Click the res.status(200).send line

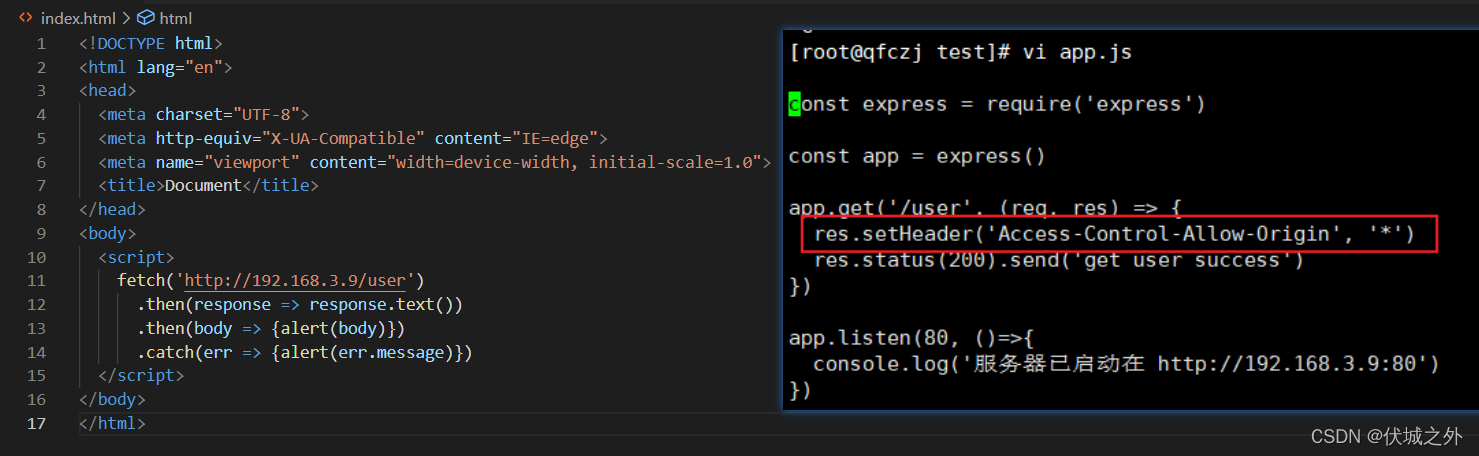(1059, 261)
